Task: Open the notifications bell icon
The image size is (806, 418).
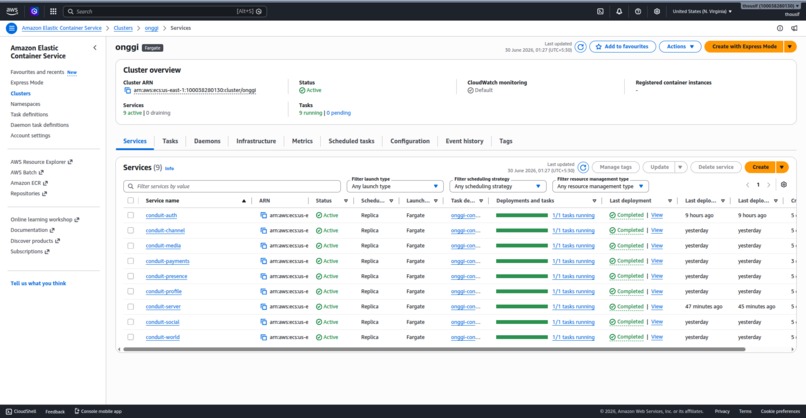Action: click(x=619, y=11)
